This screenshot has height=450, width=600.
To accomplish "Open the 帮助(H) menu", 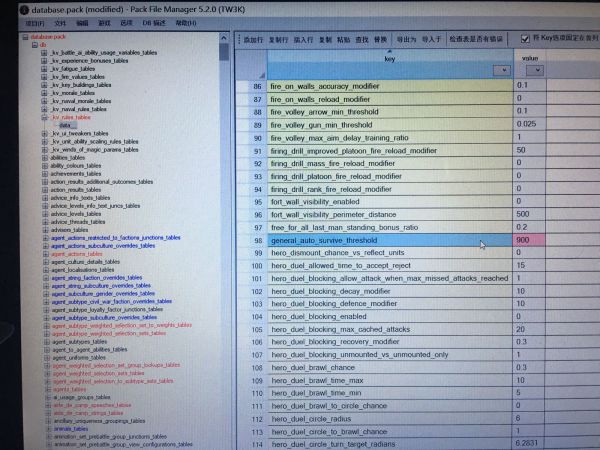I will pyautogui.click(x=185, y=21).
